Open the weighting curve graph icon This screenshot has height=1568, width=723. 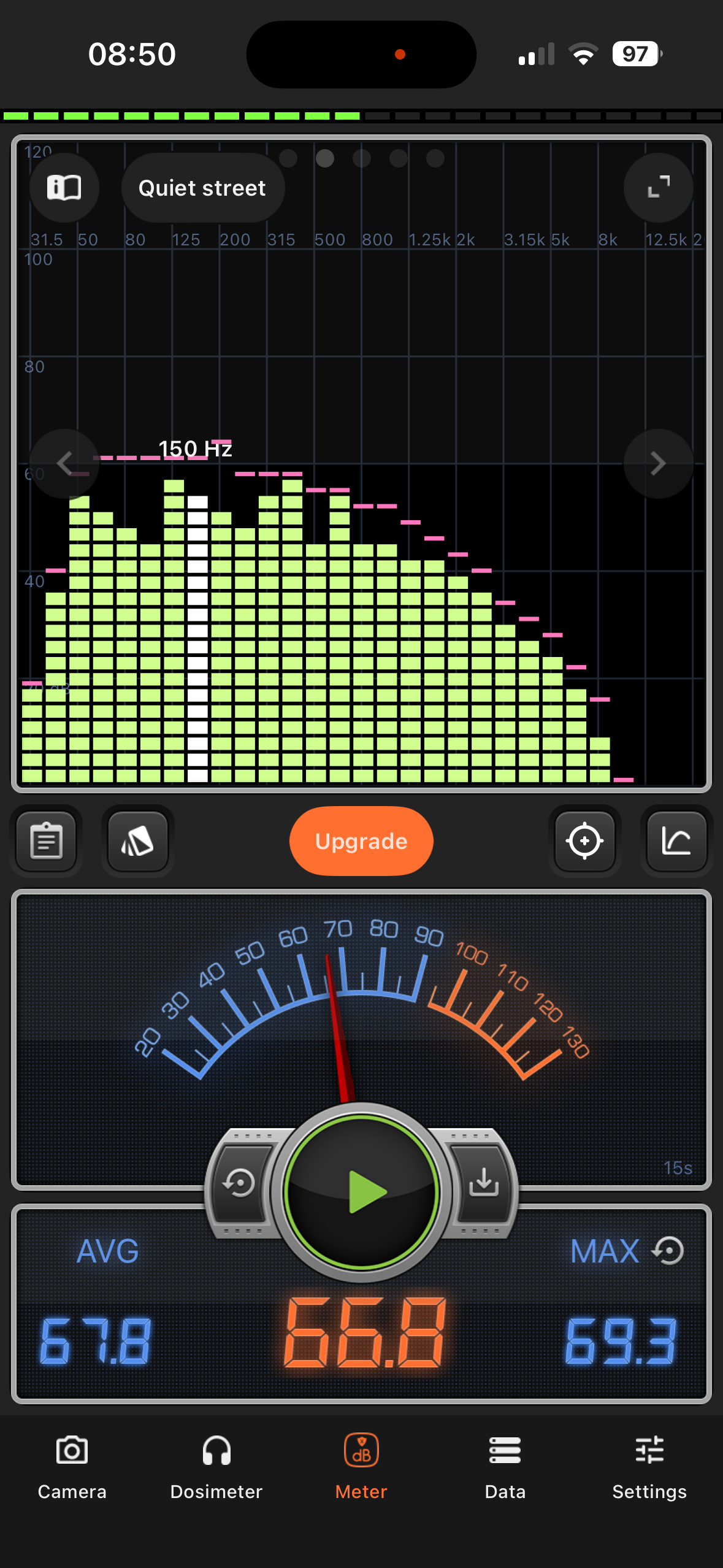click(x=676, y=840)
